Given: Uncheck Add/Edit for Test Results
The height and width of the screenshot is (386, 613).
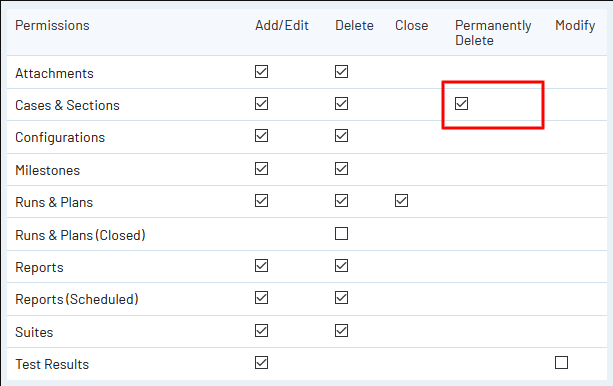Looking at the screenshot, I should click(x=261, y=363).
